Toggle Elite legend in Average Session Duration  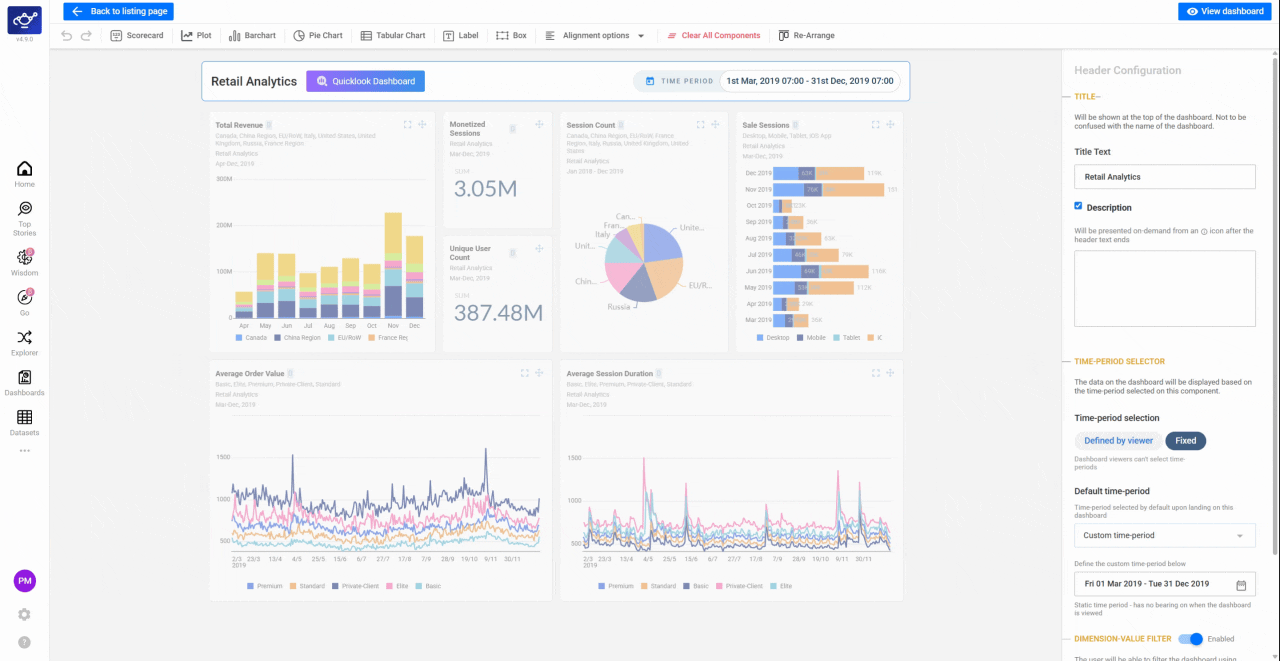point(780,586)
